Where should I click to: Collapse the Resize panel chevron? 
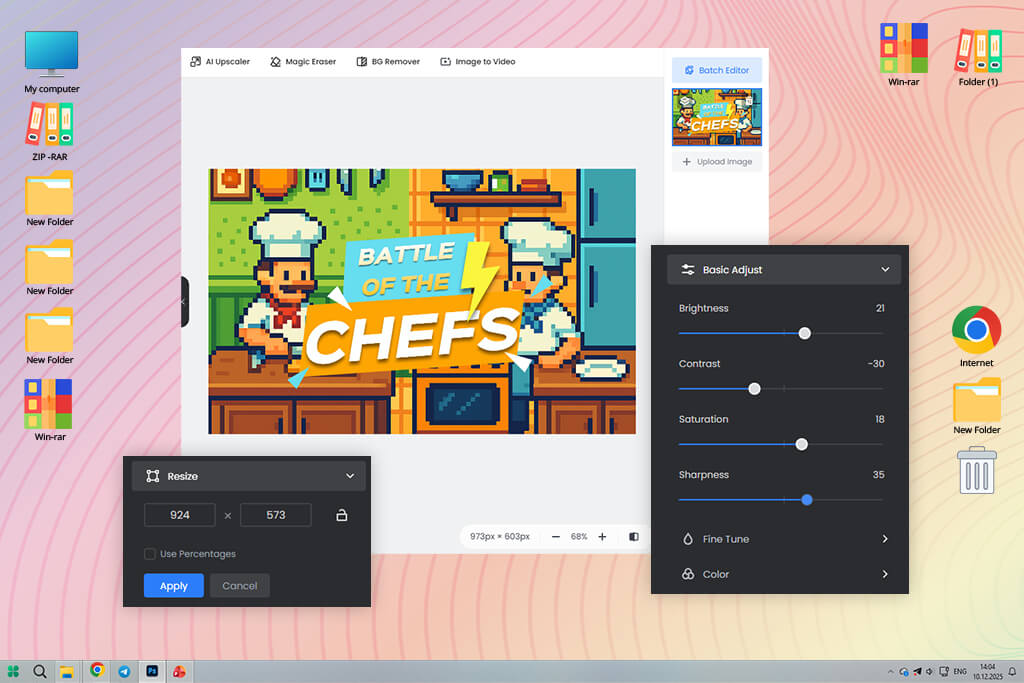(x=350, y=476)
